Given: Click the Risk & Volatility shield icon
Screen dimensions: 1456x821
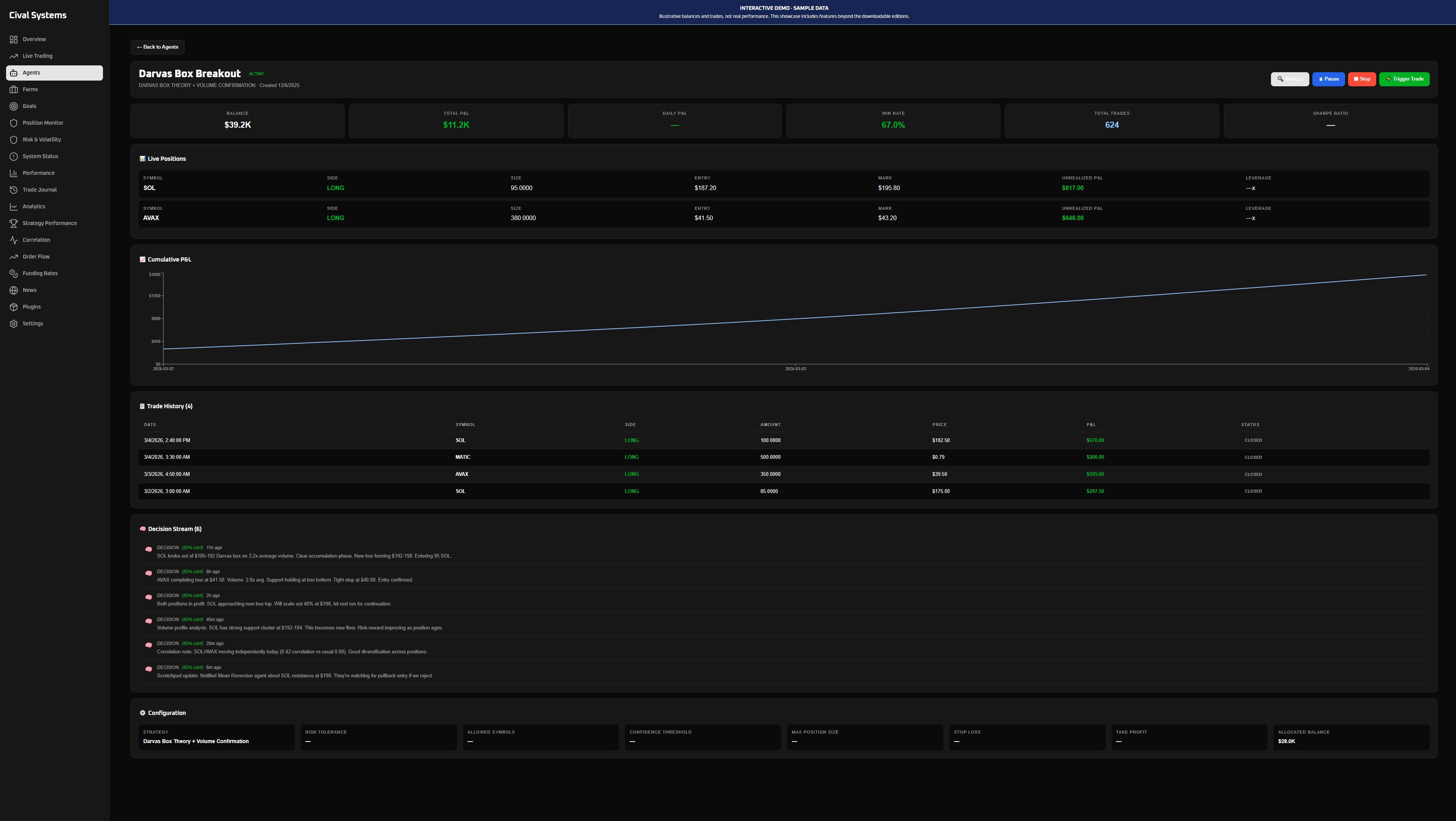Looking at the screenshot, I should pos(14,139).
